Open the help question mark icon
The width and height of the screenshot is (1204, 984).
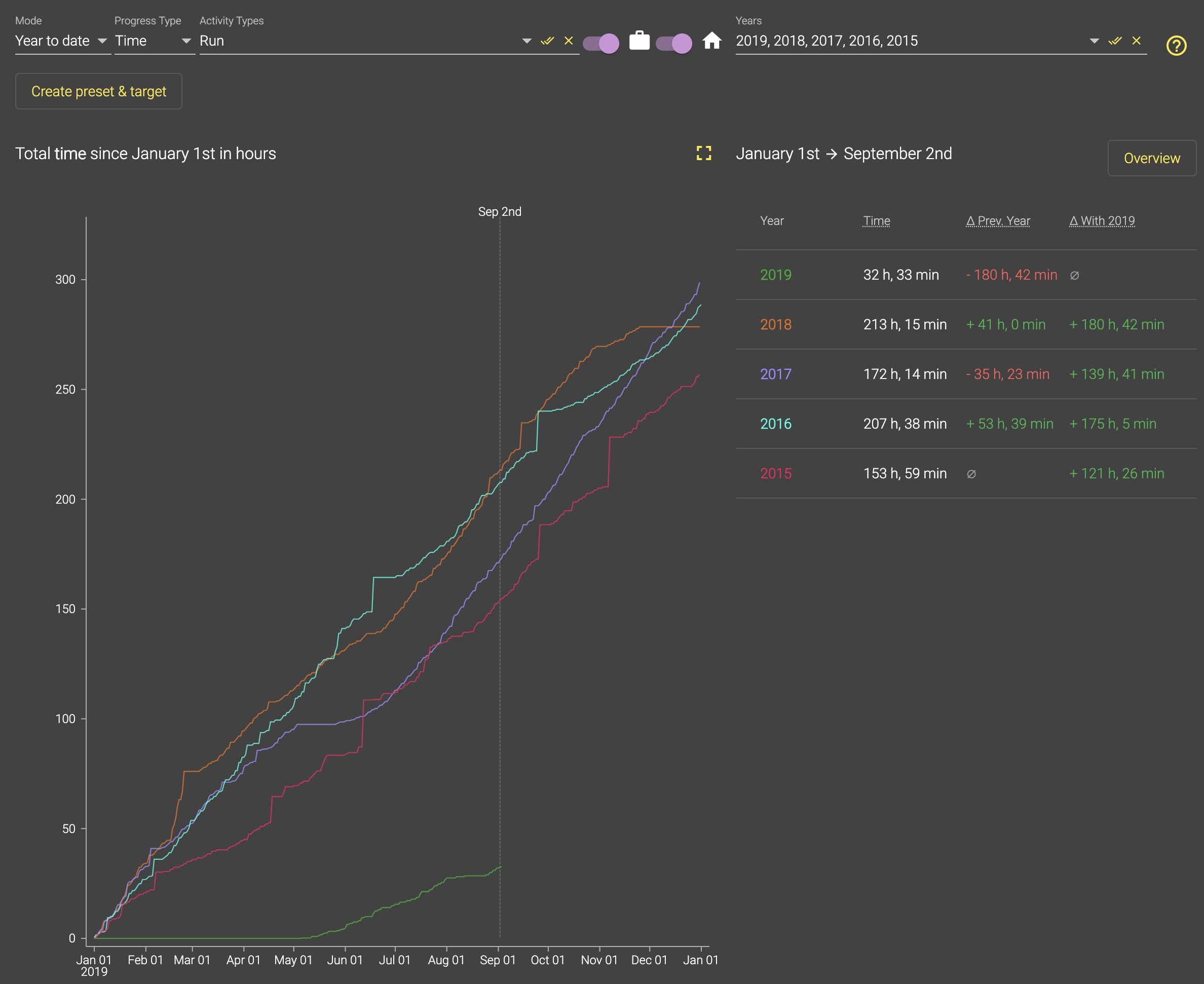[x=1176, y=45]
